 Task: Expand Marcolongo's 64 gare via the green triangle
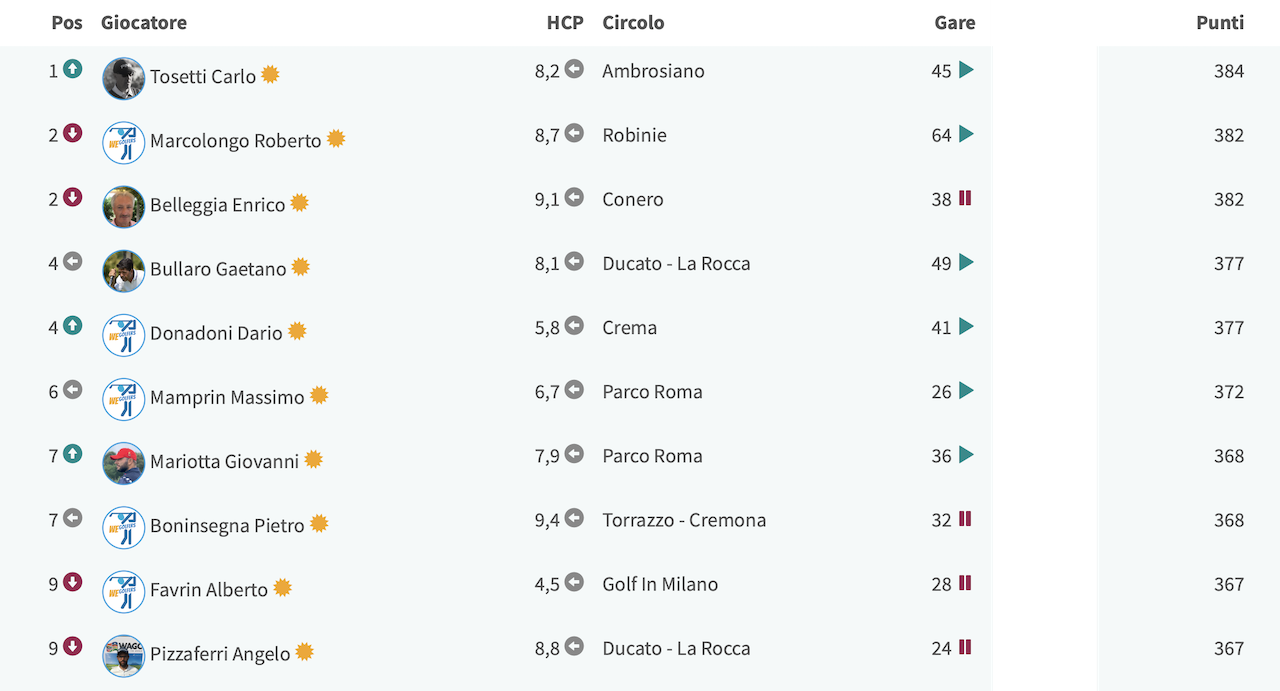(966, 134)
